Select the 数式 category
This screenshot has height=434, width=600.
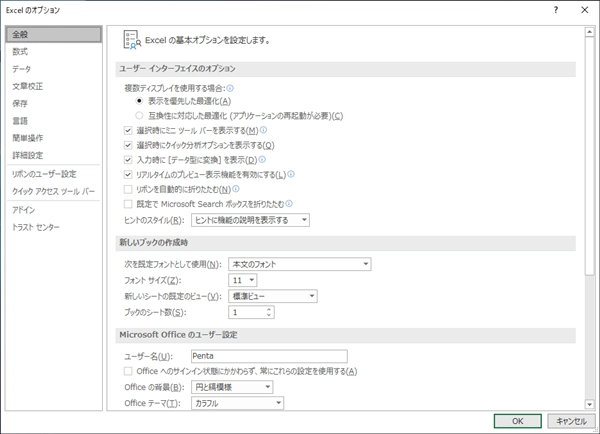coord(54,52)
